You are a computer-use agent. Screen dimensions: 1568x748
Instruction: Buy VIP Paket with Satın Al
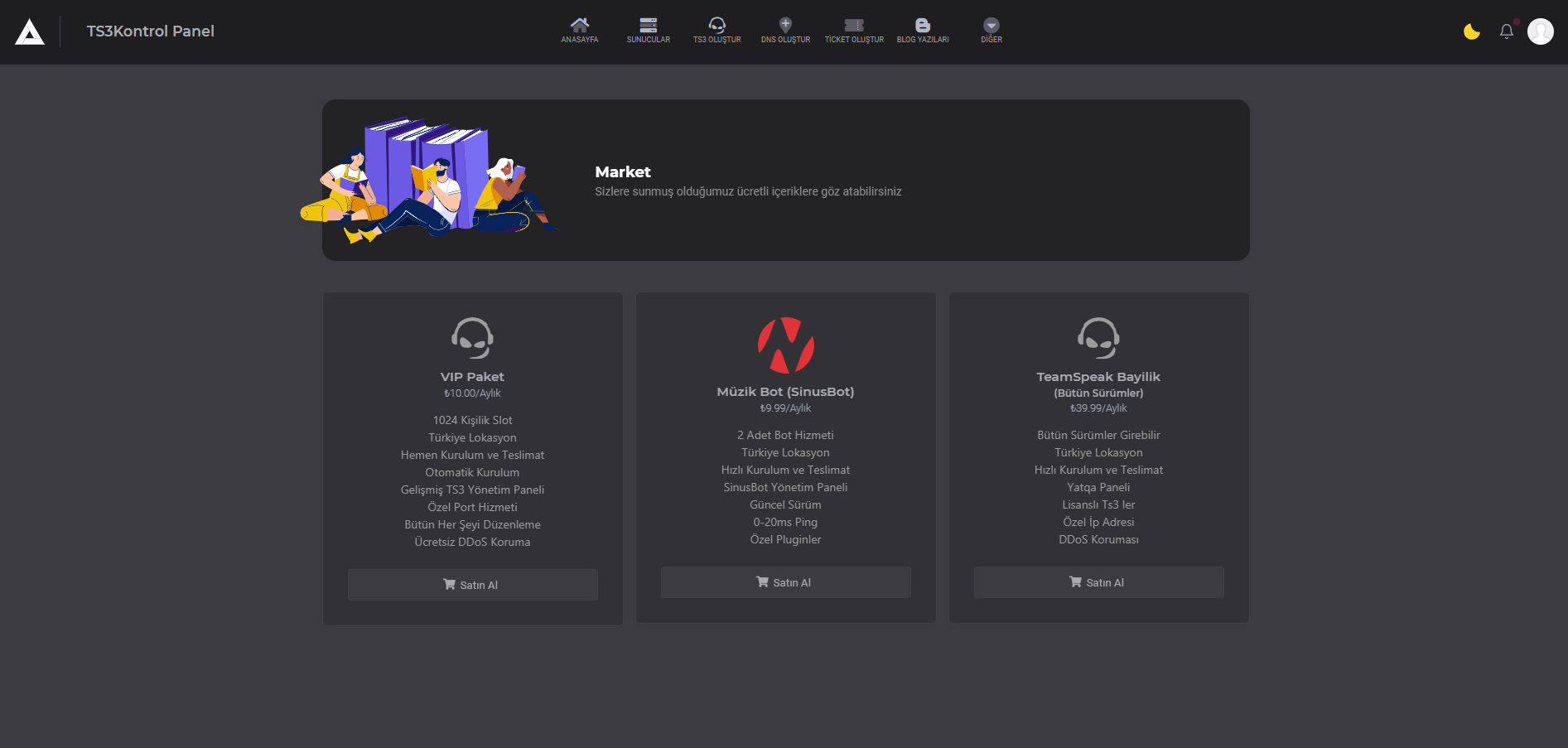472,585
